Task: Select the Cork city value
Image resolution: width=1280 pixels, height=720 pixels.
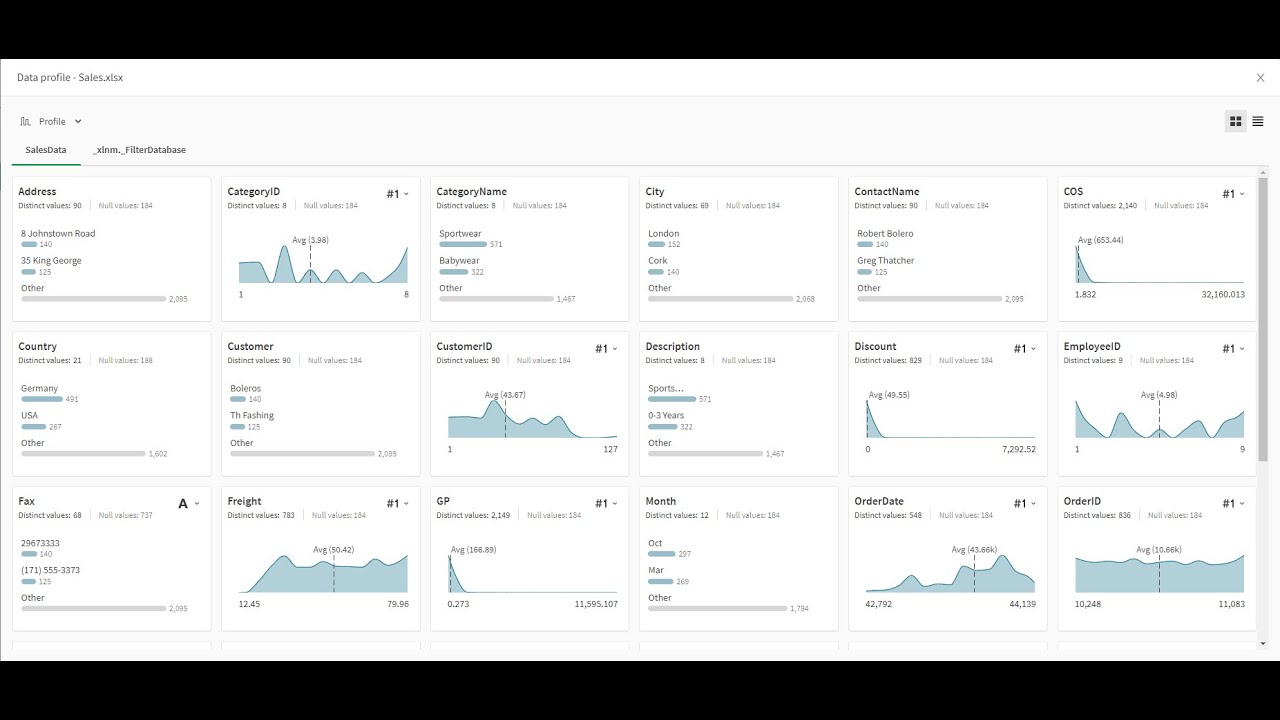Action: click(x=657, y=261)
